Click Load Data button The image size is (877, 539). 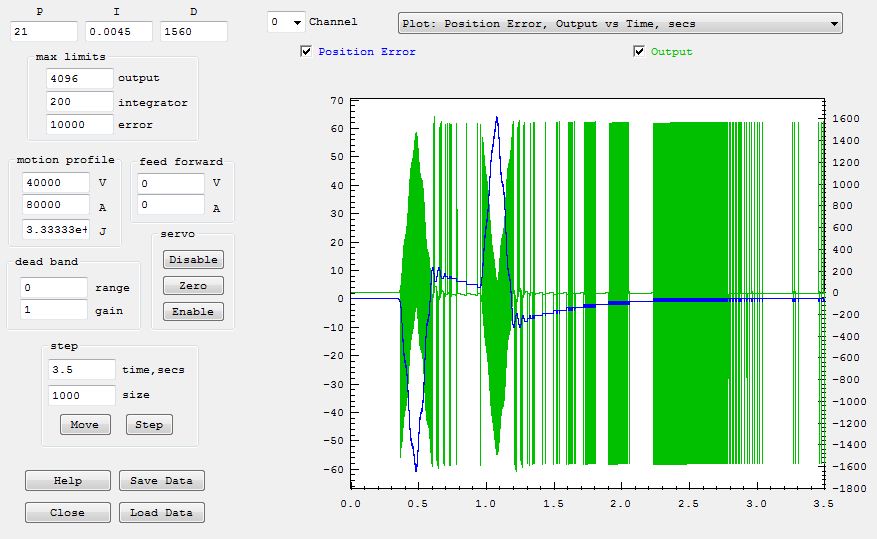tap(161, 513)
